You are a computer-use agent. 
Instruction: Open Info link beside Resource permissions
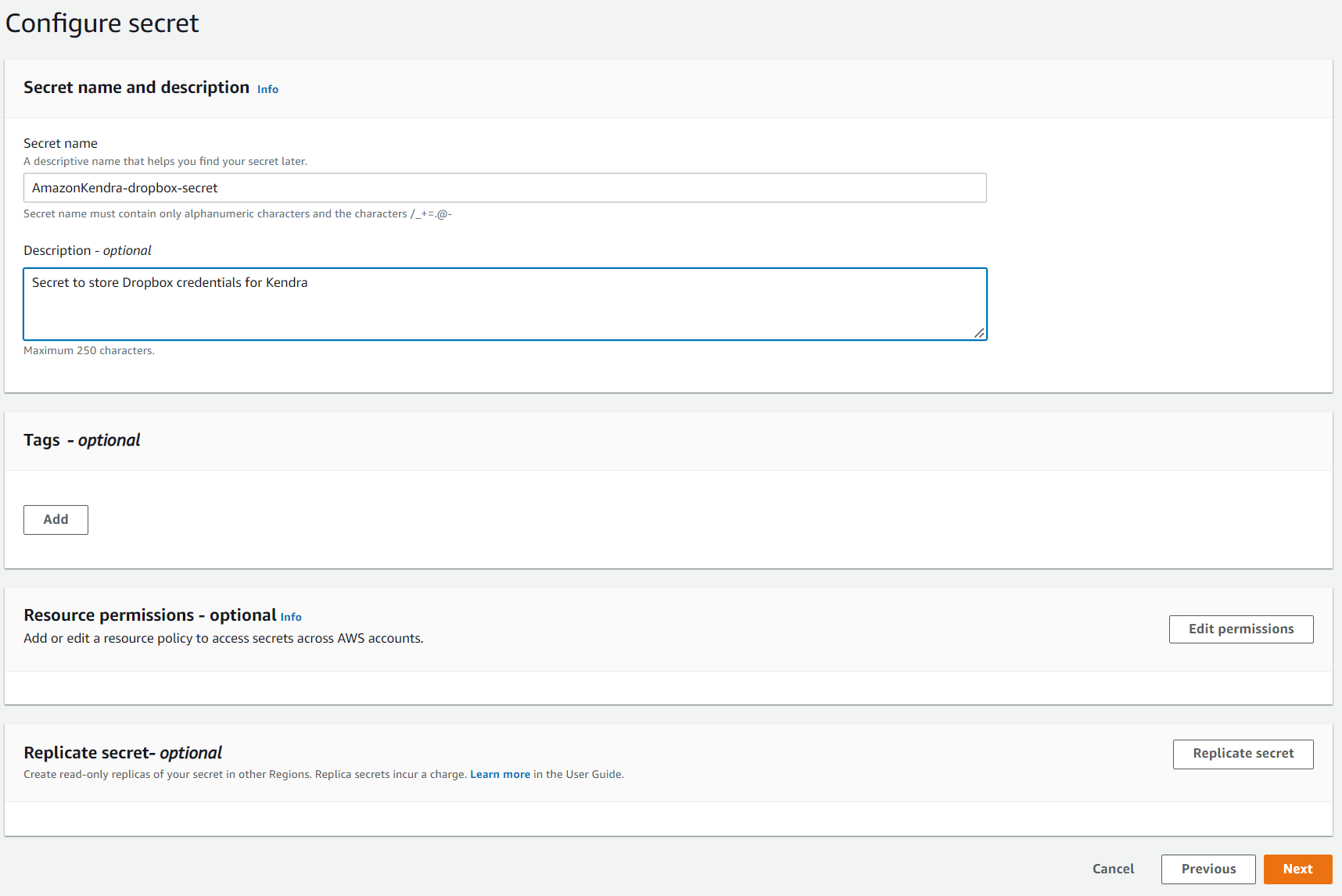pyautogui.click(x=291, y=617)
